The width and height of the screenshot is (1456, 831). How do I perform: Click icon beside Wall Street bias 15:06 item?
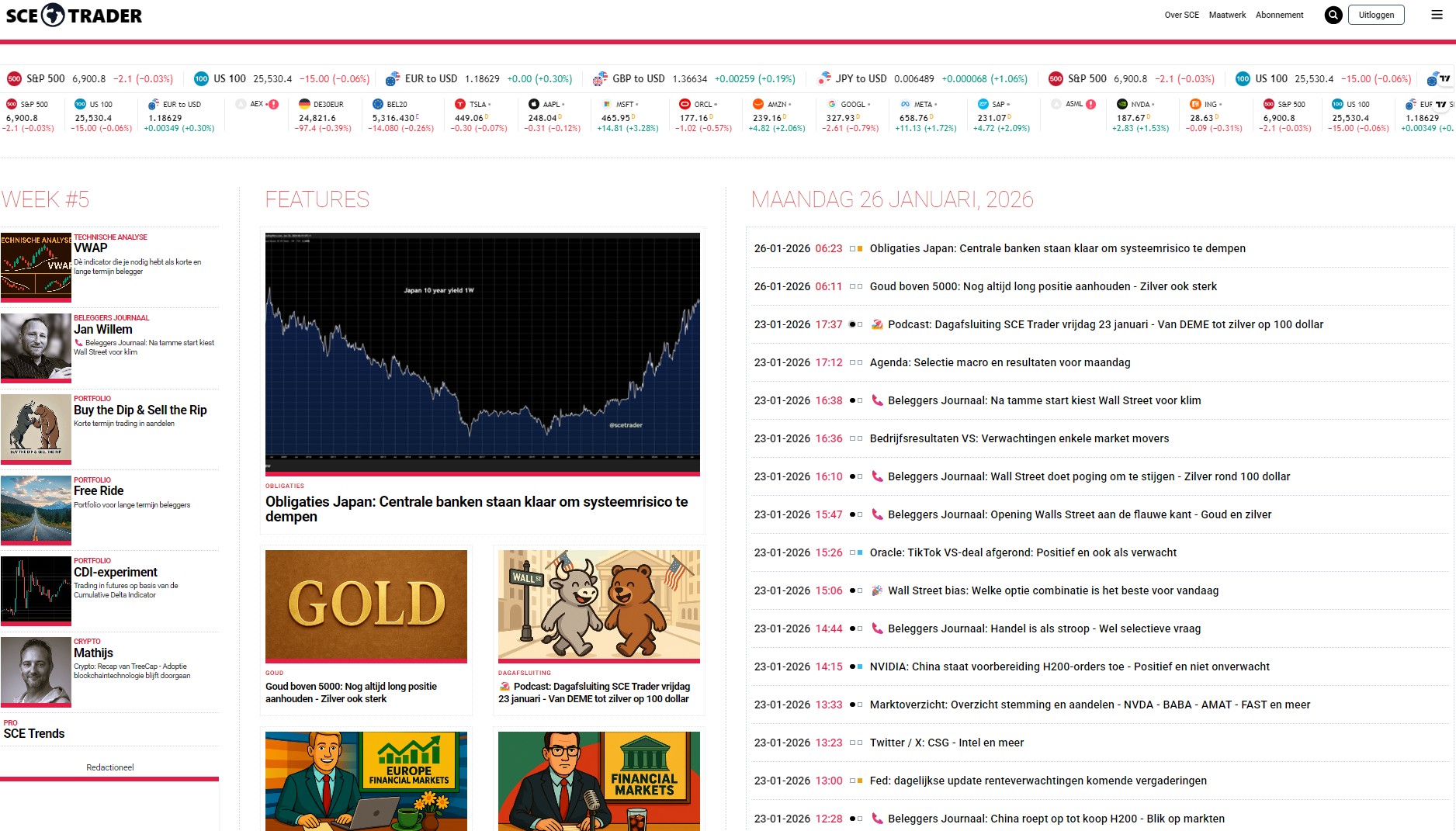click(877, 590)
